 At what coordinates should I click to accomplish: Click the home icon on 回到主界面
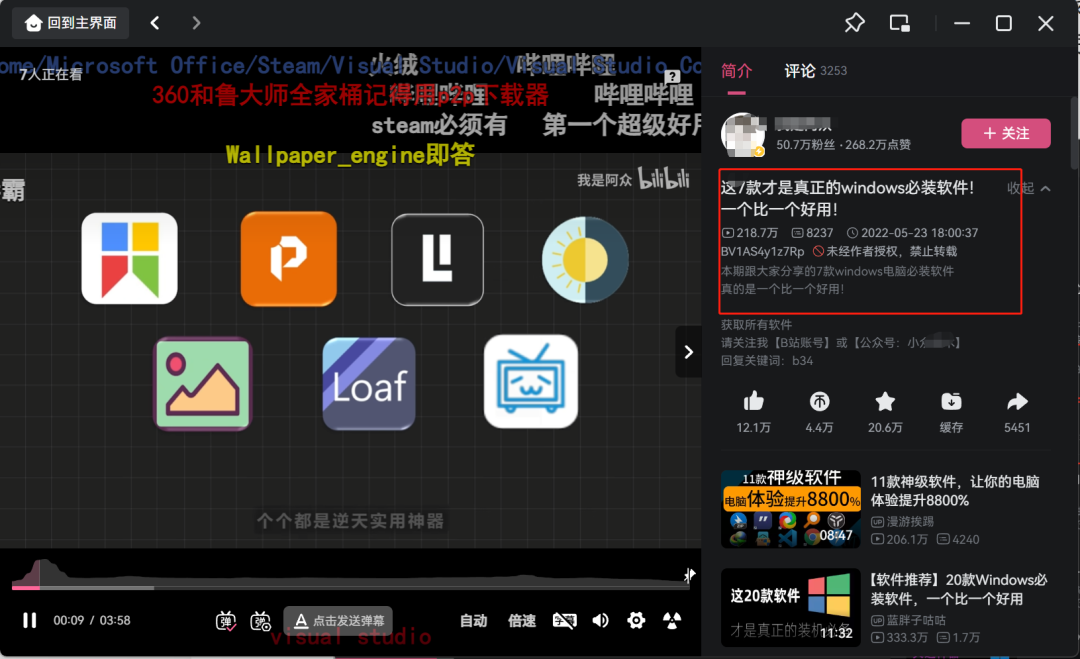[x=33, y=23]
